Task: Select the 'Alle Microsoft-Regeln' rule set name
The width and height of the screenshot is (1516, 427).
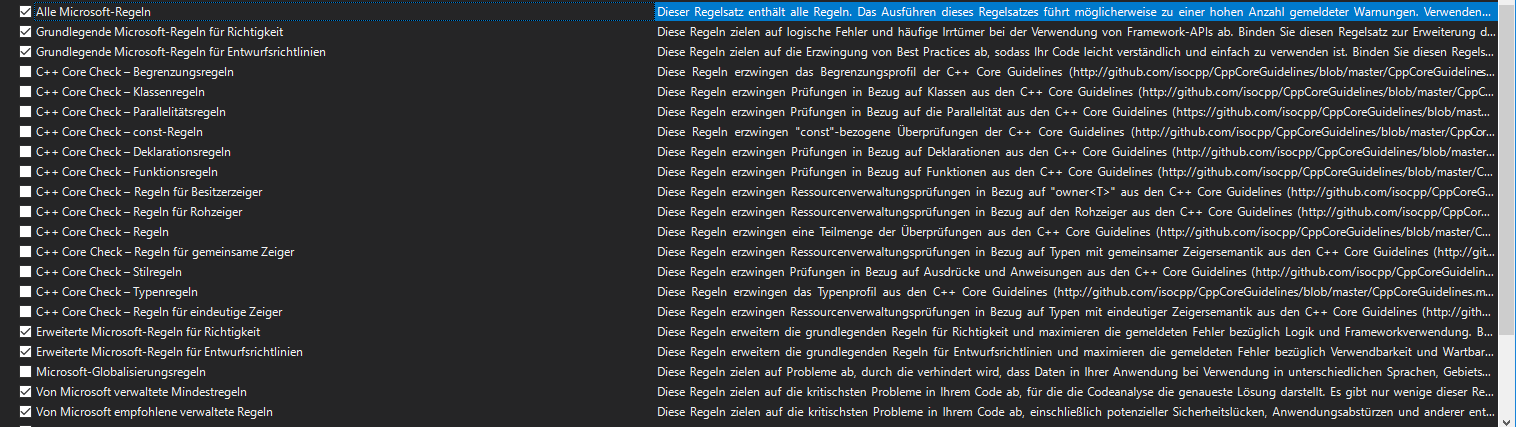Action: tap(93, 11)
